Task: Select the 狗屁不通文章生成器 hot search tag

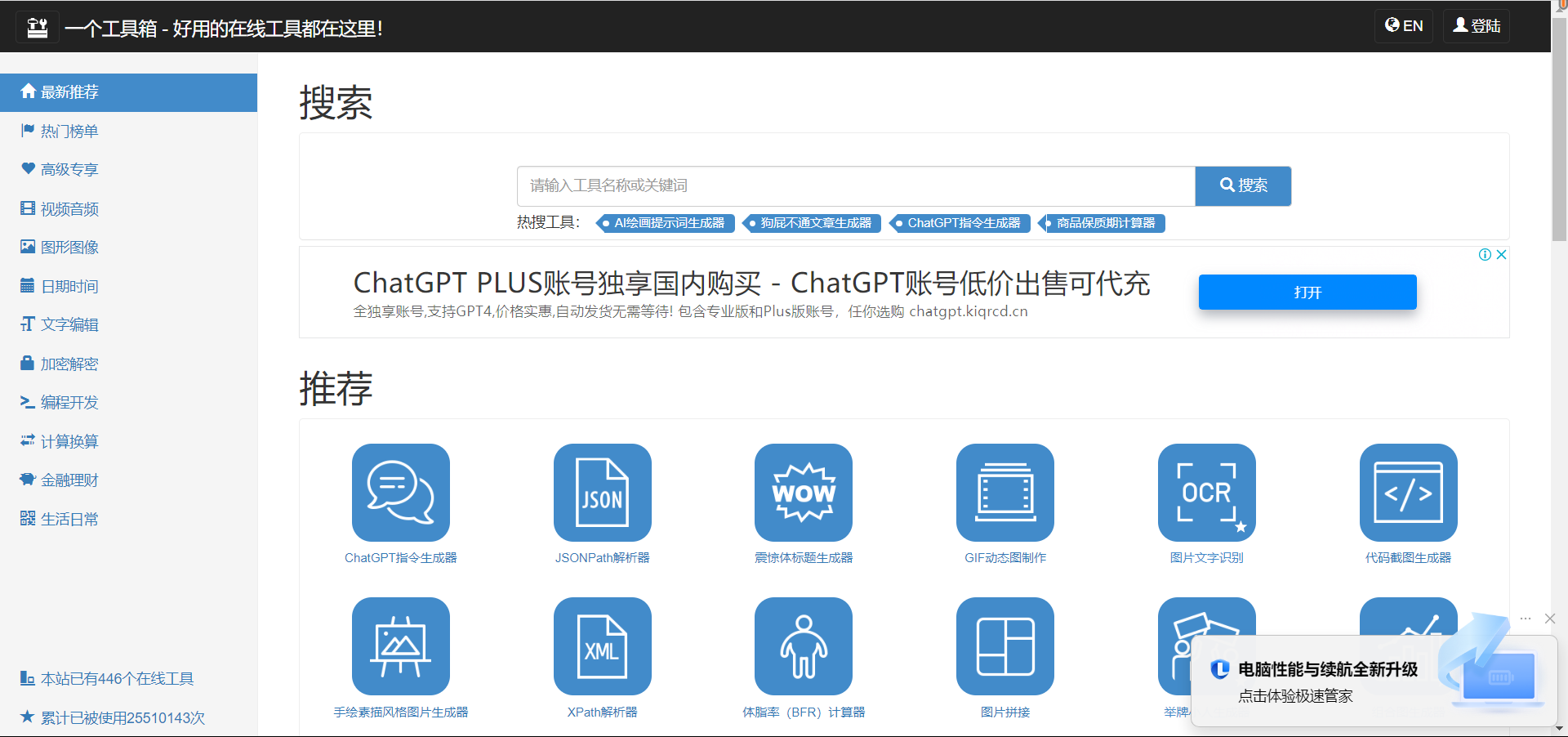Action: click(812, 223)
